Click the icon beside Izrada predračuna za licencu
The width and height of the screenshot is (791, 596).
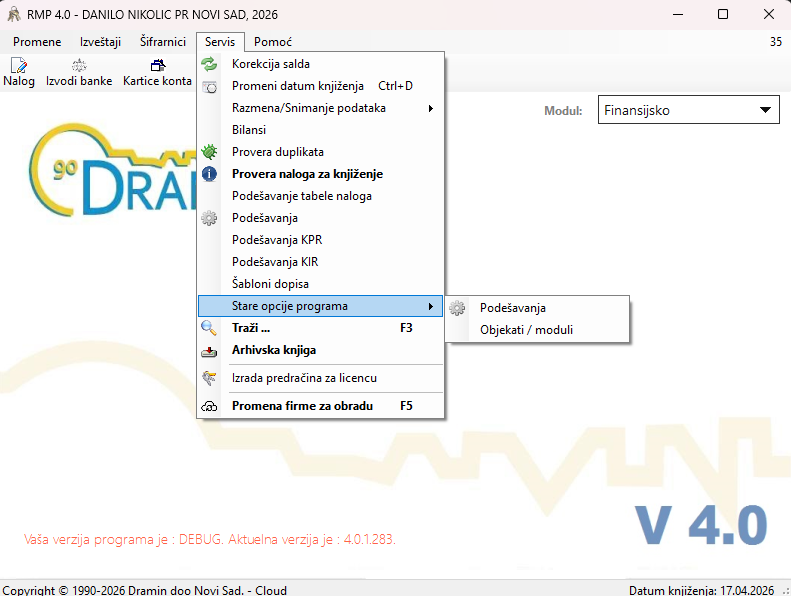[209, 378]
